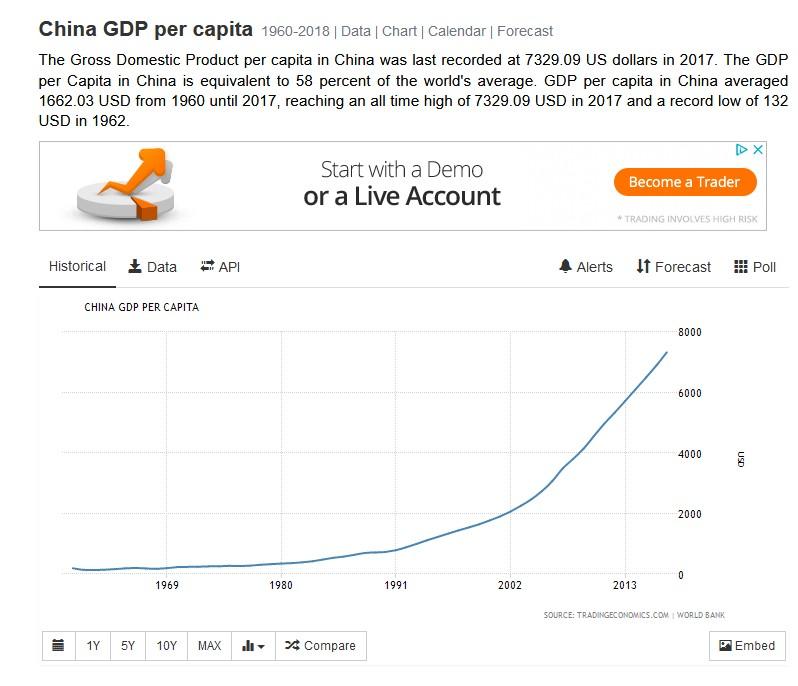Open the Calendar link in the title
Viewport: 798px width, 686px height.
tap(456, 31)
